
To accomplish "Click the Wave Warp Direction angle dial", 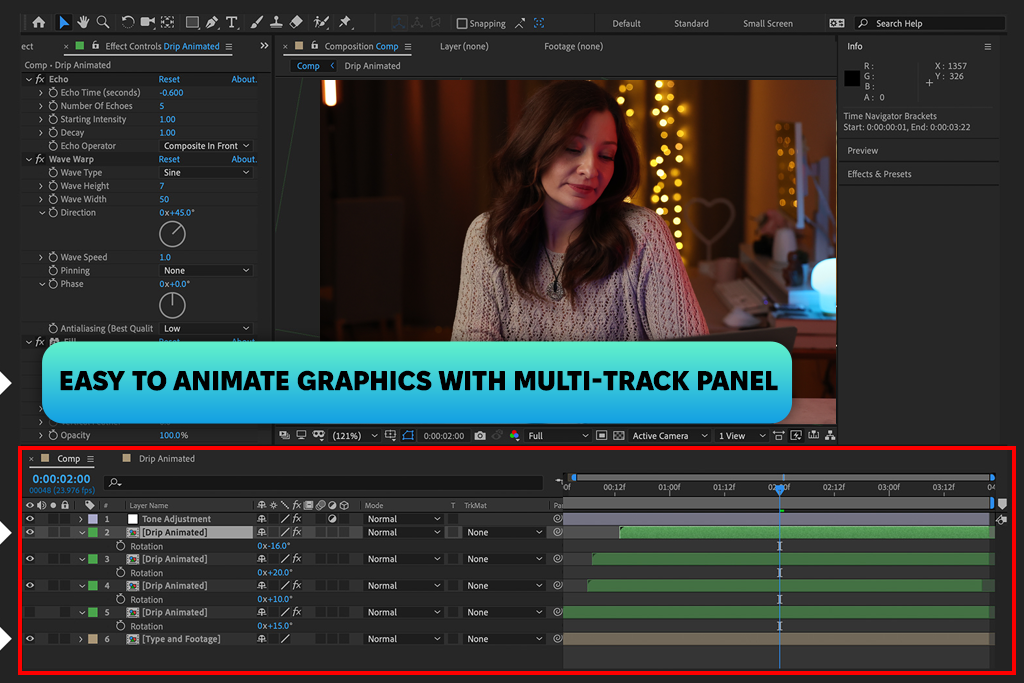I will (x=172, y=234).
